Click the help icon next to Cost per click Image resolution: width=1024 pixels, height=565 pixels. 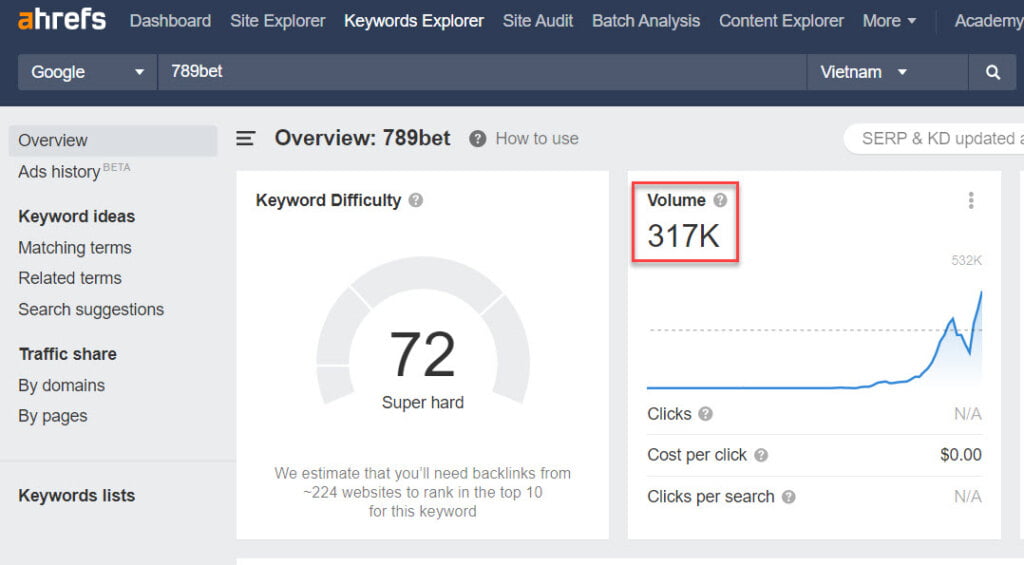761,455
